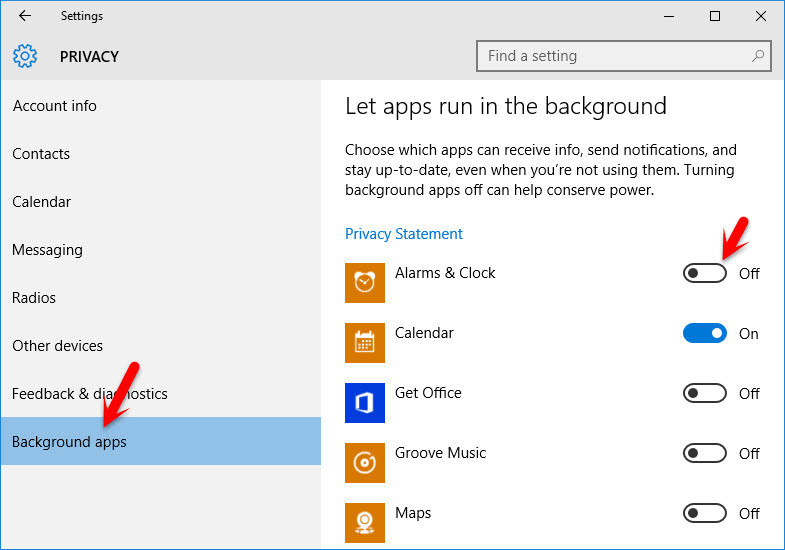Click the Calendar app icon
The image size is (785, 550).
364,343
